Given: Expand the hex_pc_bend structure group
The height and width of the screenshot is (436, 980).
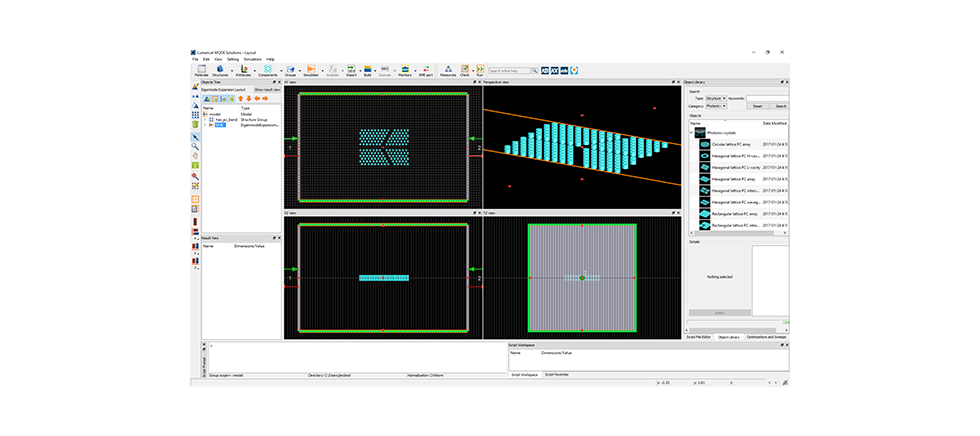Looking at the screenshot, I should click(x=205, y=119).
